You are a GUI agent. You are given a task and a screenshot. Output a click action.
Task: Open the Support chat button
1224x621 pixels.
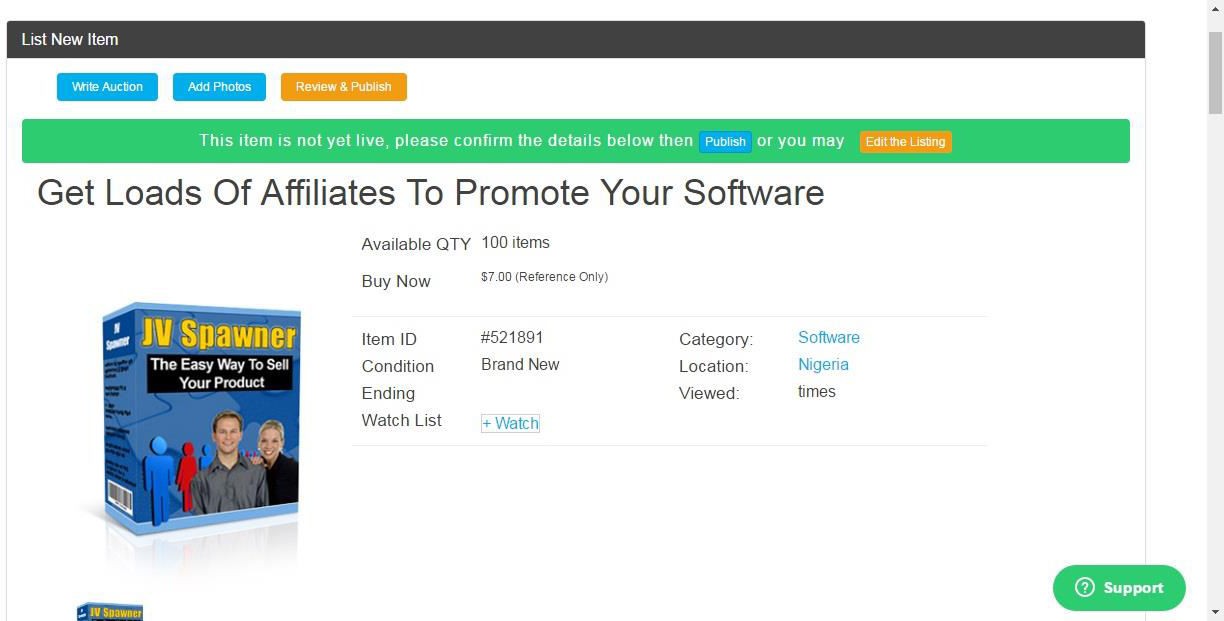pos(1119,588)
